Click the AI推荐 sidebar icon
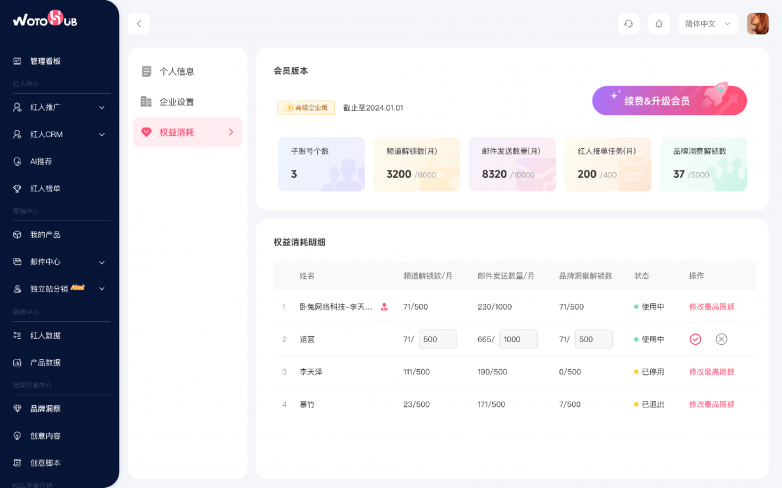Image resolution: width=782 pixels, height=488 pixels. (x=17, y=161)
